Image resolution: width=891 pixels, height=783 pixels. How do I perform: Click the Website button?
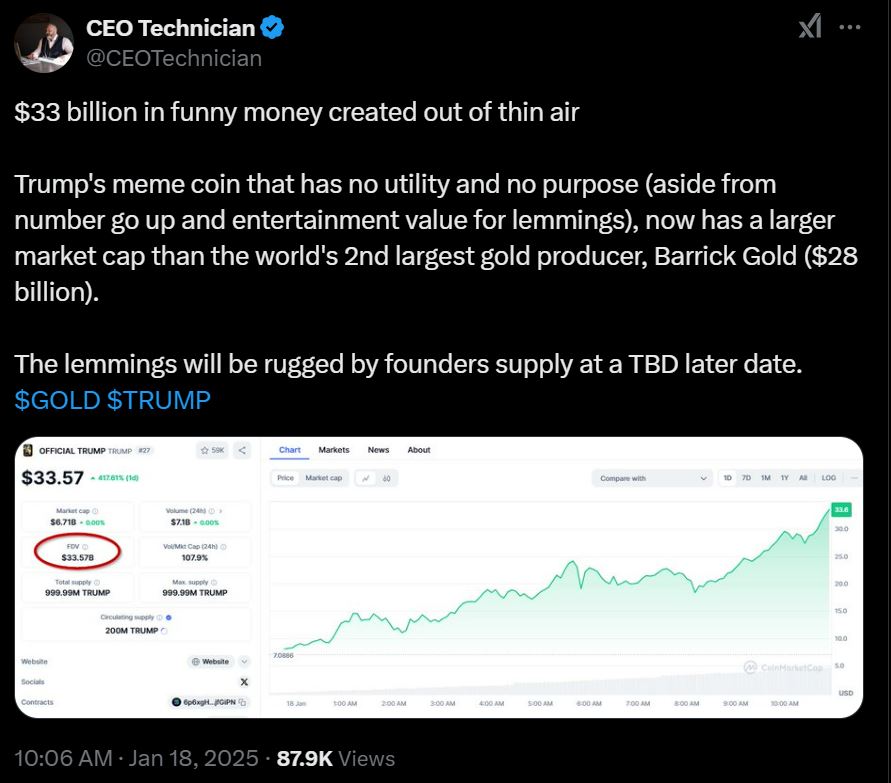210,661
